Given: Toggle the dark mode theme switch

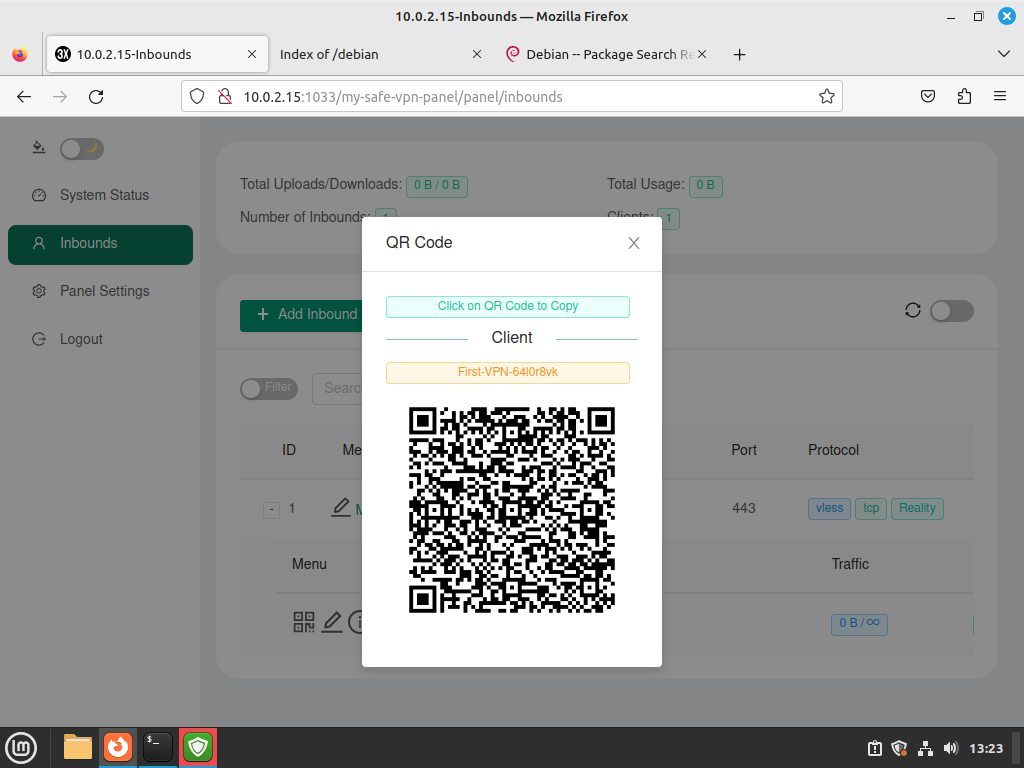Looking at the screenshot, I should tap(82, 149).
